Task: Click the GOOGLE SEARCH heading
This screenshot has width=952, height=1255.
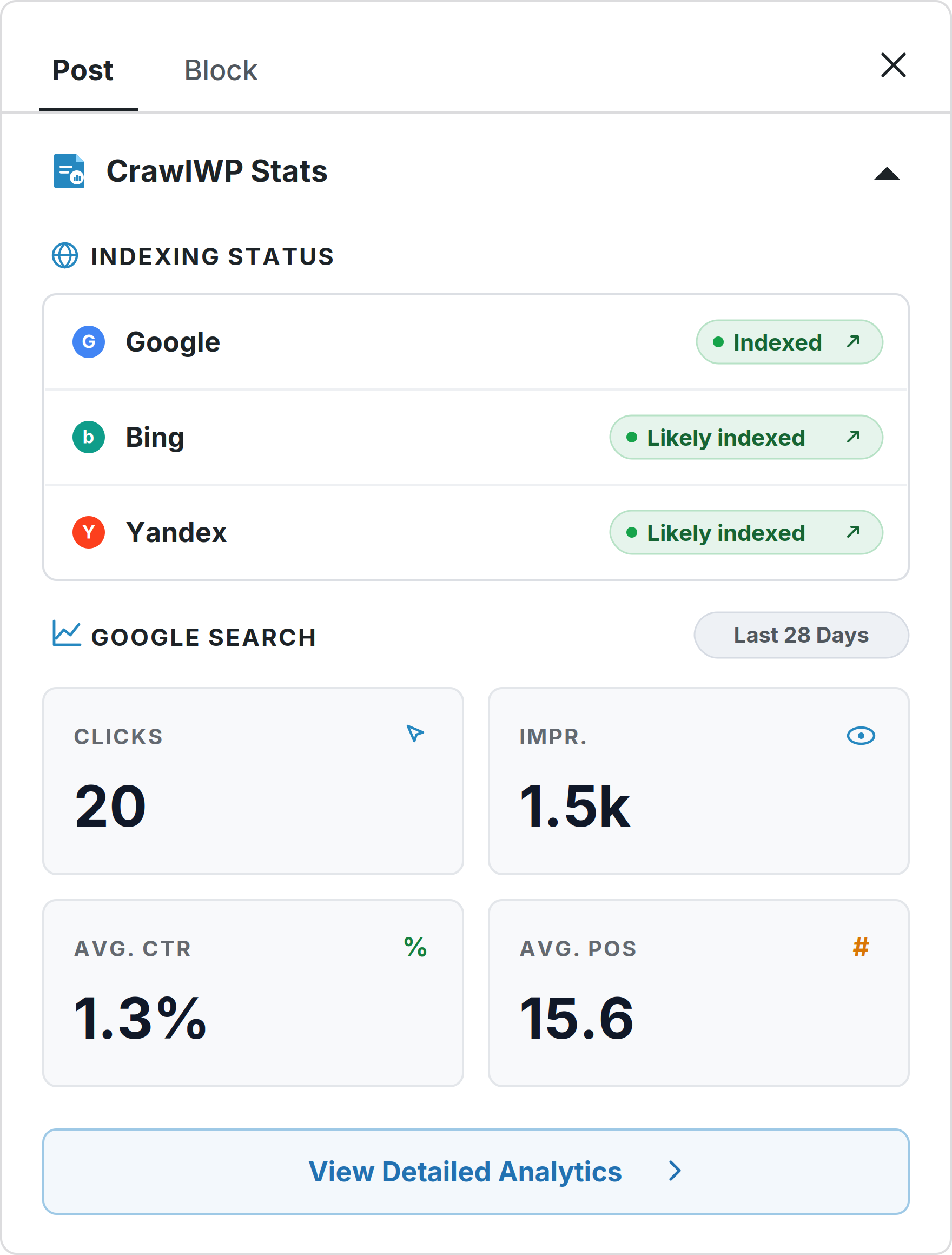Action: [204, 637]
